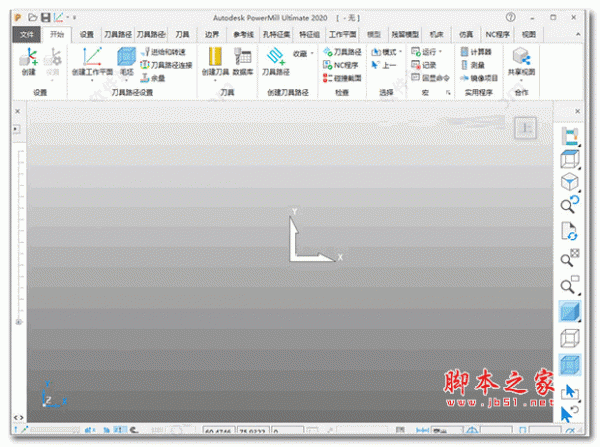600x447 pixels.
Task: Expand the 创建刀具 dropdown arrow
Action: 215,80
